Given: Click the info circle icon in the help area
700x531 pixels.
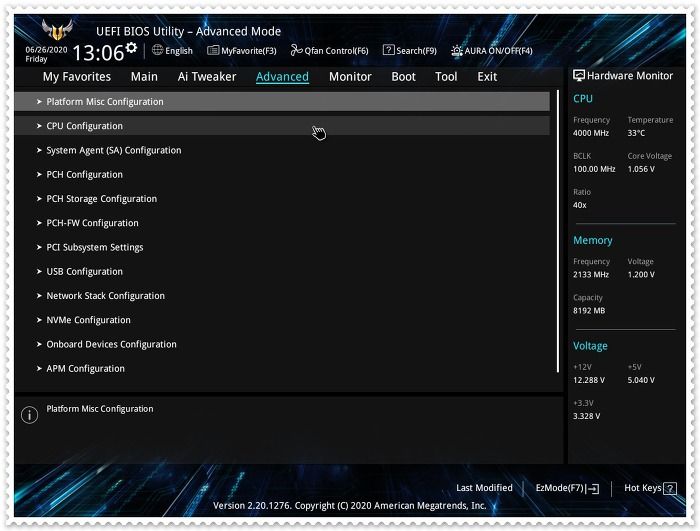Looking at the screenshot, I should point(29,415).
